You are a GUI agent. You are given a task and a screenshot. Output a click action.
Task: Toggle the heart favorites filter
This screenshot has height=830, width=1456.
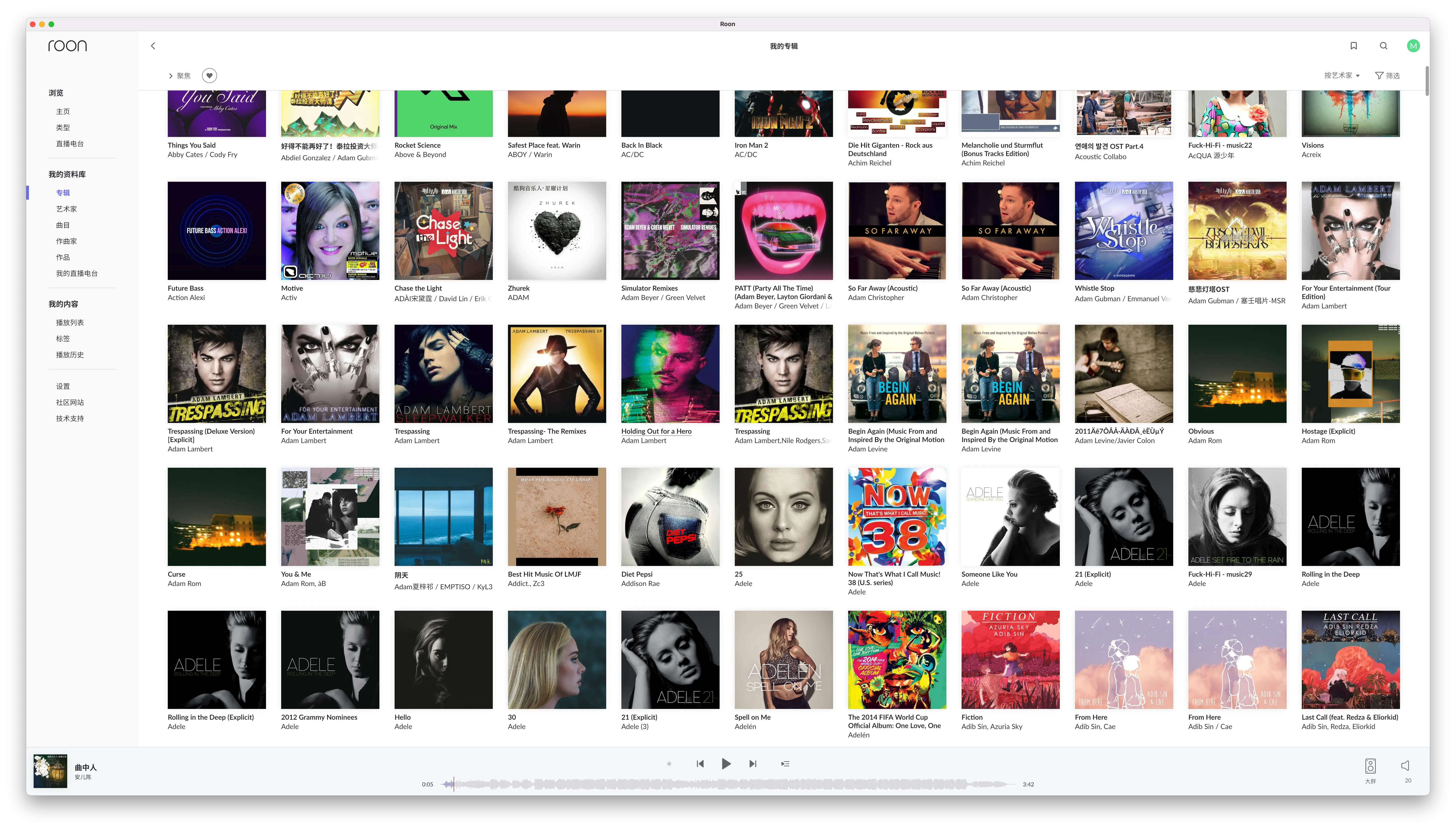[x=209, y=76]
